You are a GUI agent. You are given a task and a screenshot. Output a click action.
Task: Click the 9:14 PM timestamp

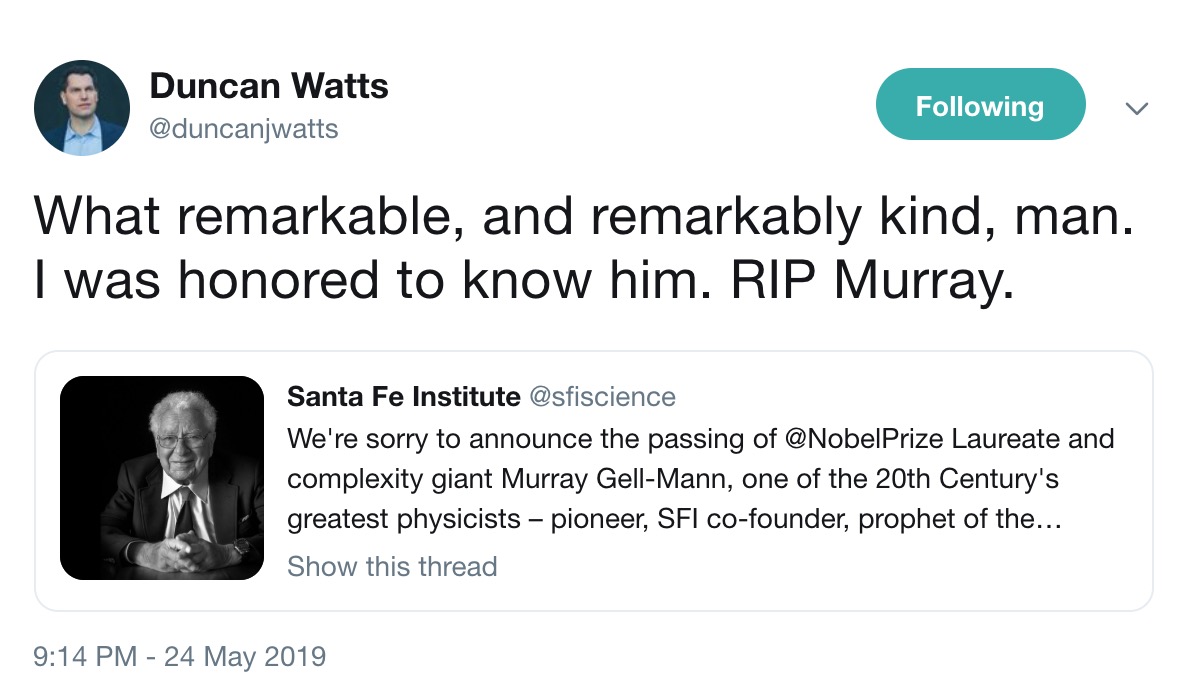click(x=84, y=657)
